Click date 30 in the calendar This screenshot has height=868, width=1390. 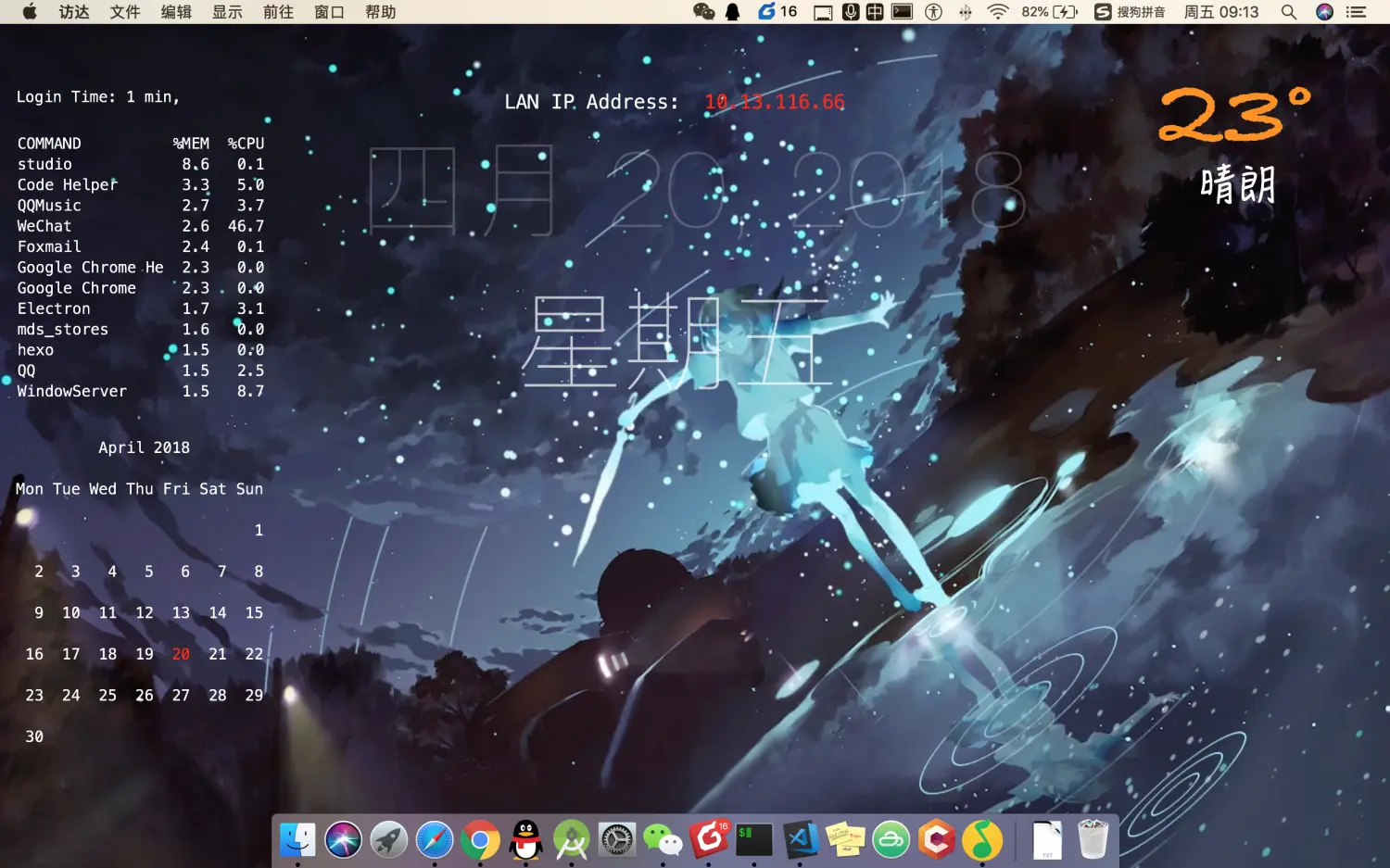(x=34, y=736)
